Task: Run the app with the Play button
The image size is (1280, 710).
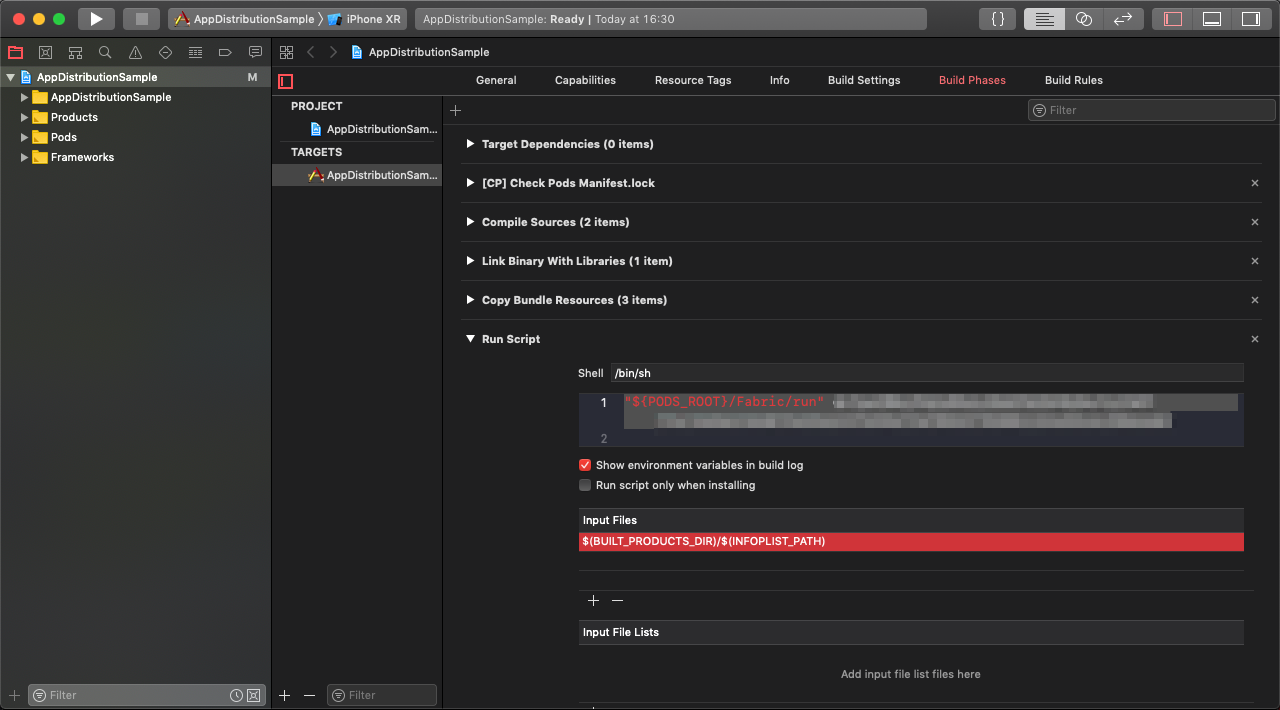Action: (96, 19)
